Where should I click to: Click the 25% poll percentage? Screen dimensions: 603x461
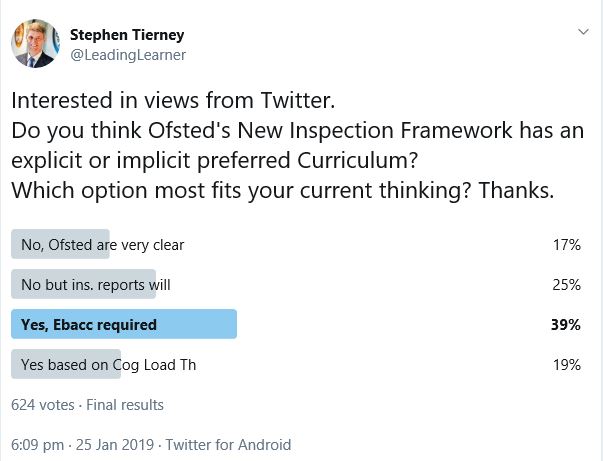566,284
